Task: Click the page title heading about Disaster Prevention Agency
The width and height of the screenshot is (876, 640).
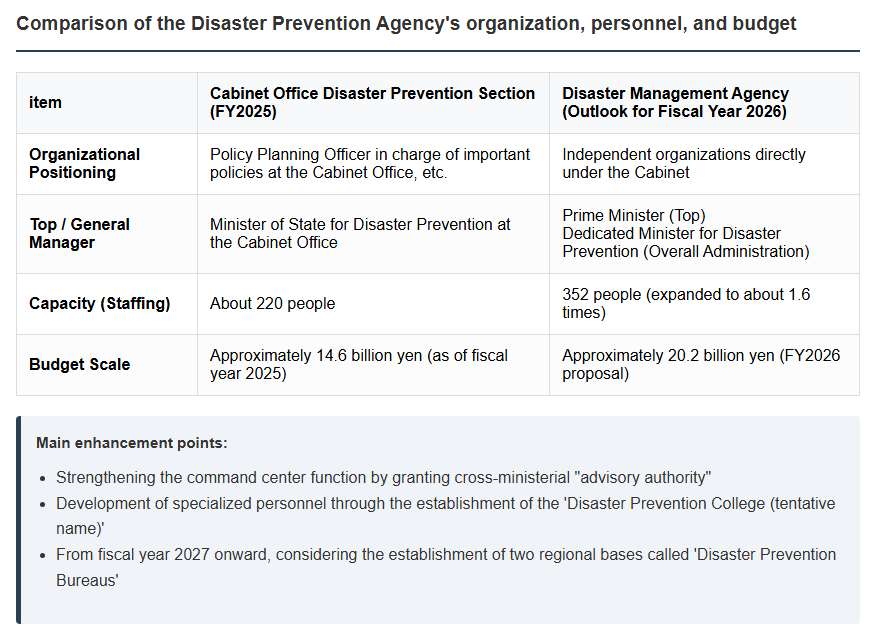Action: (406, 23)
